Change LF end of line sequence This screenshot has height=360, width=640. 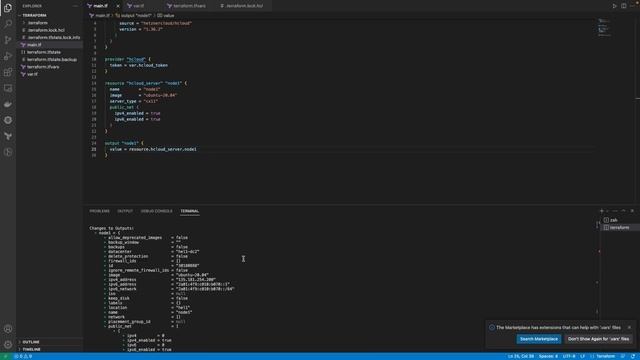click(582, 356)
